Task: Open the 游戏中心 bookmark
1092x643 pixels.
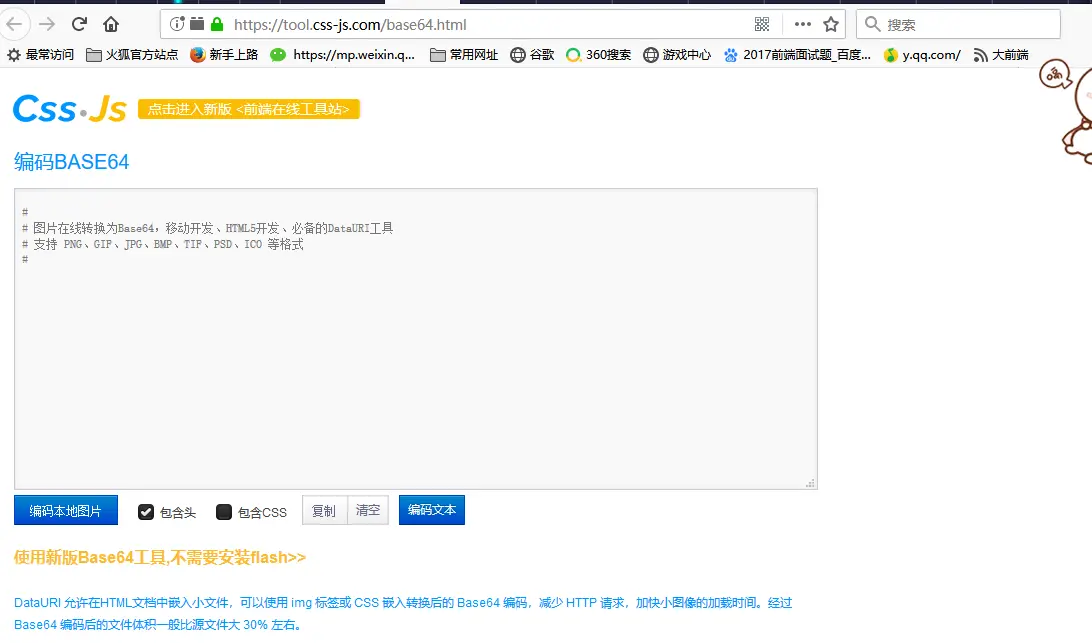Action: tap(677, 54)
